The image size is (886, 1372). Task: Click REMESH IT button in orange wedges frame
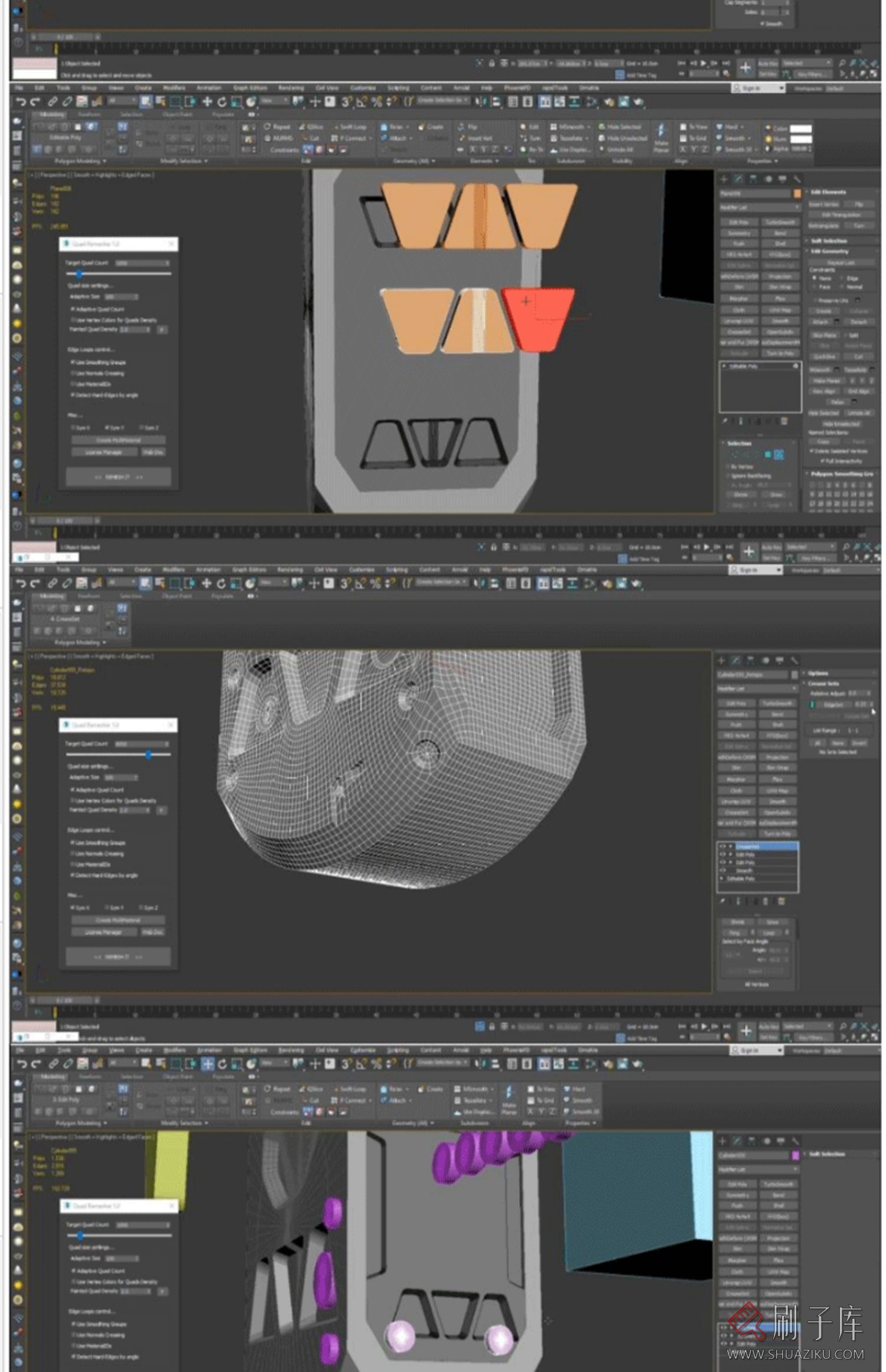coord(118,477)
